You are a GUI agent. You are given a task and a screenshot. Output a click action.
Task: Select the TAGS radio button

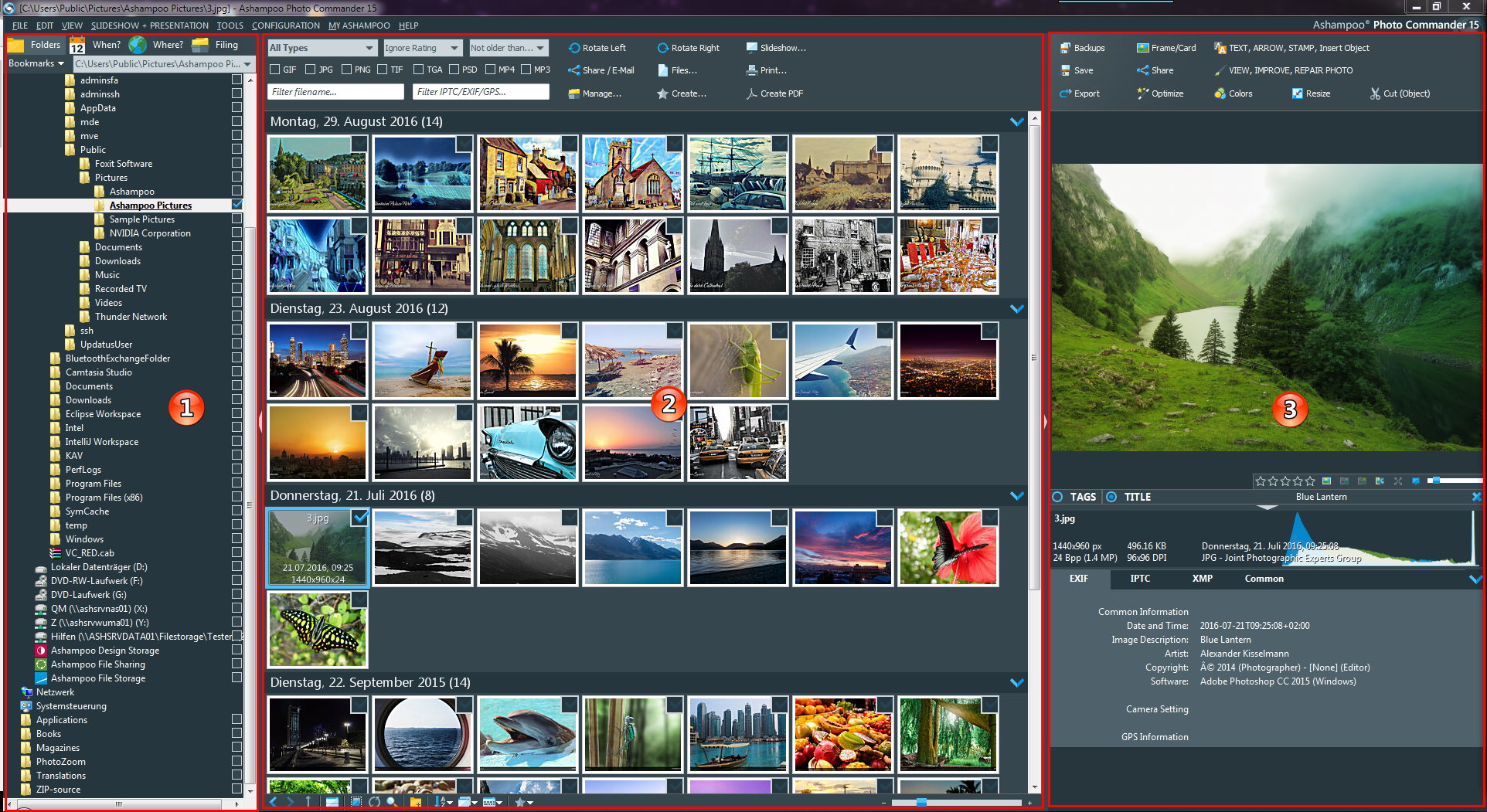tap(1057, 497)
